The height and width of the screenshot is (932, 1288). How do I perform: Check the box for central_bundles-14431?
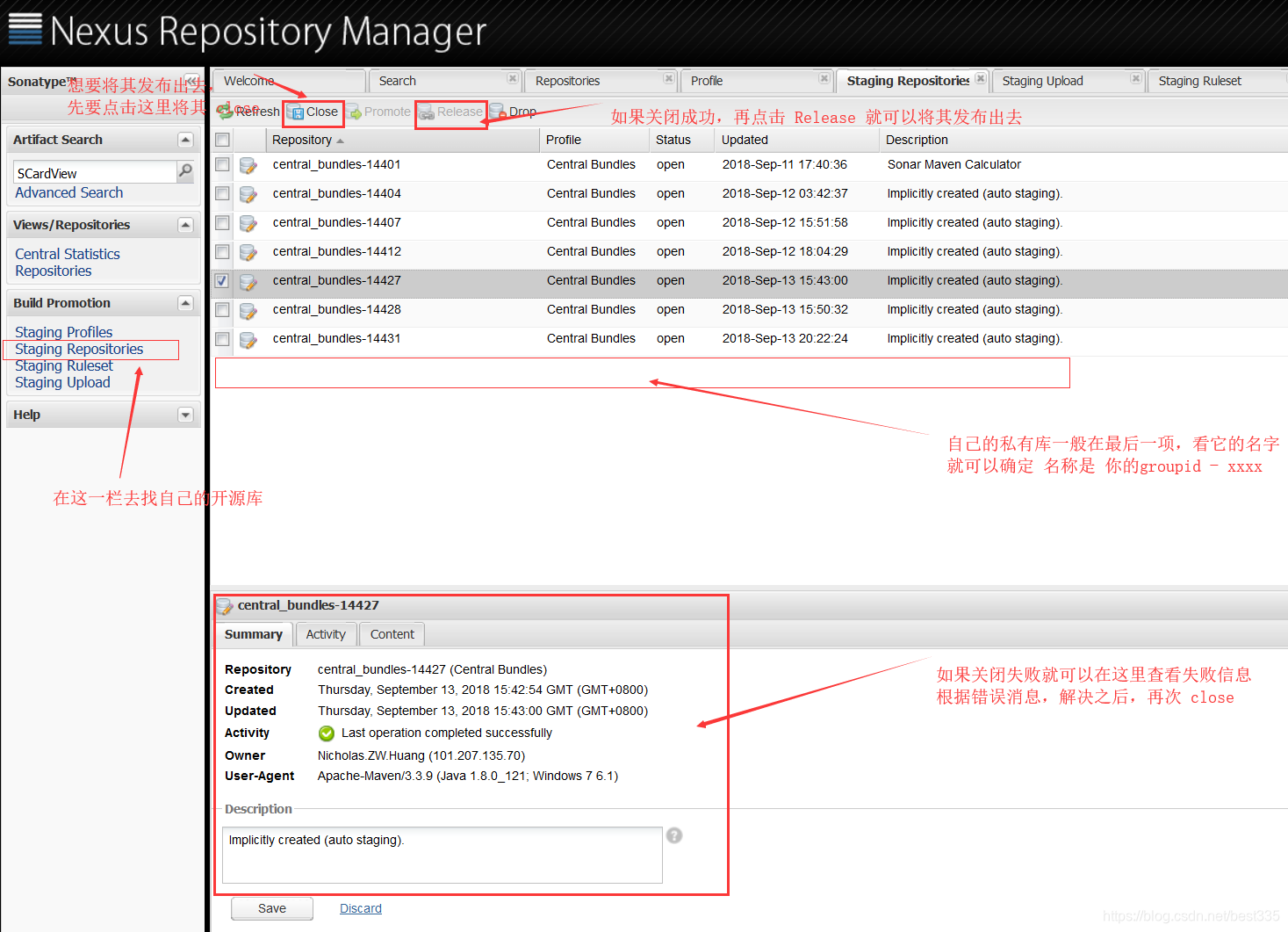click(x=223, y=338)
